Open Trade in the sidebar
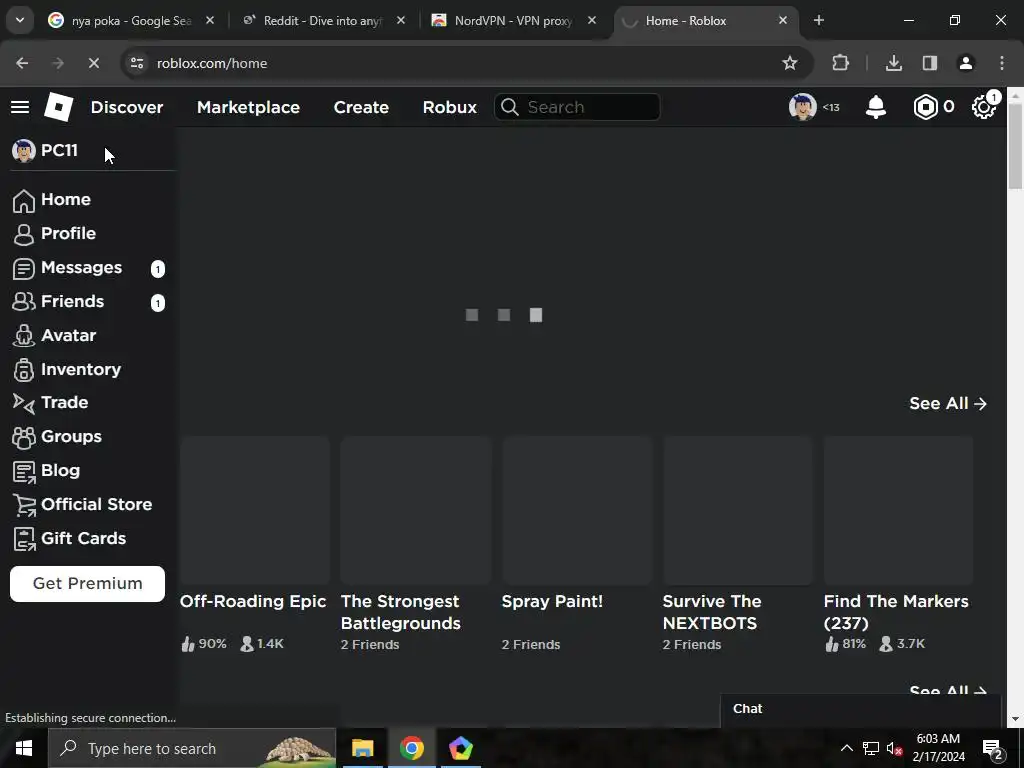Viewport: 1024px width, 768px height. (50, 403)
